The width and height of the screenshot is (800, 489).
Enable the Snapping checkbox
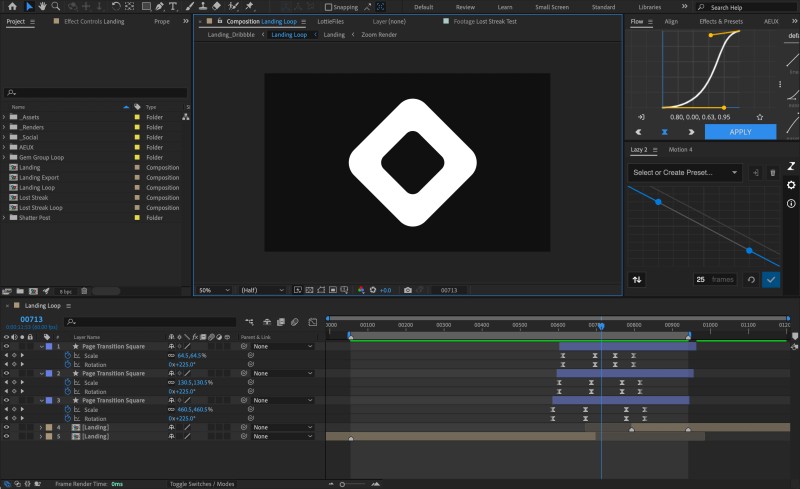[329, 7]
